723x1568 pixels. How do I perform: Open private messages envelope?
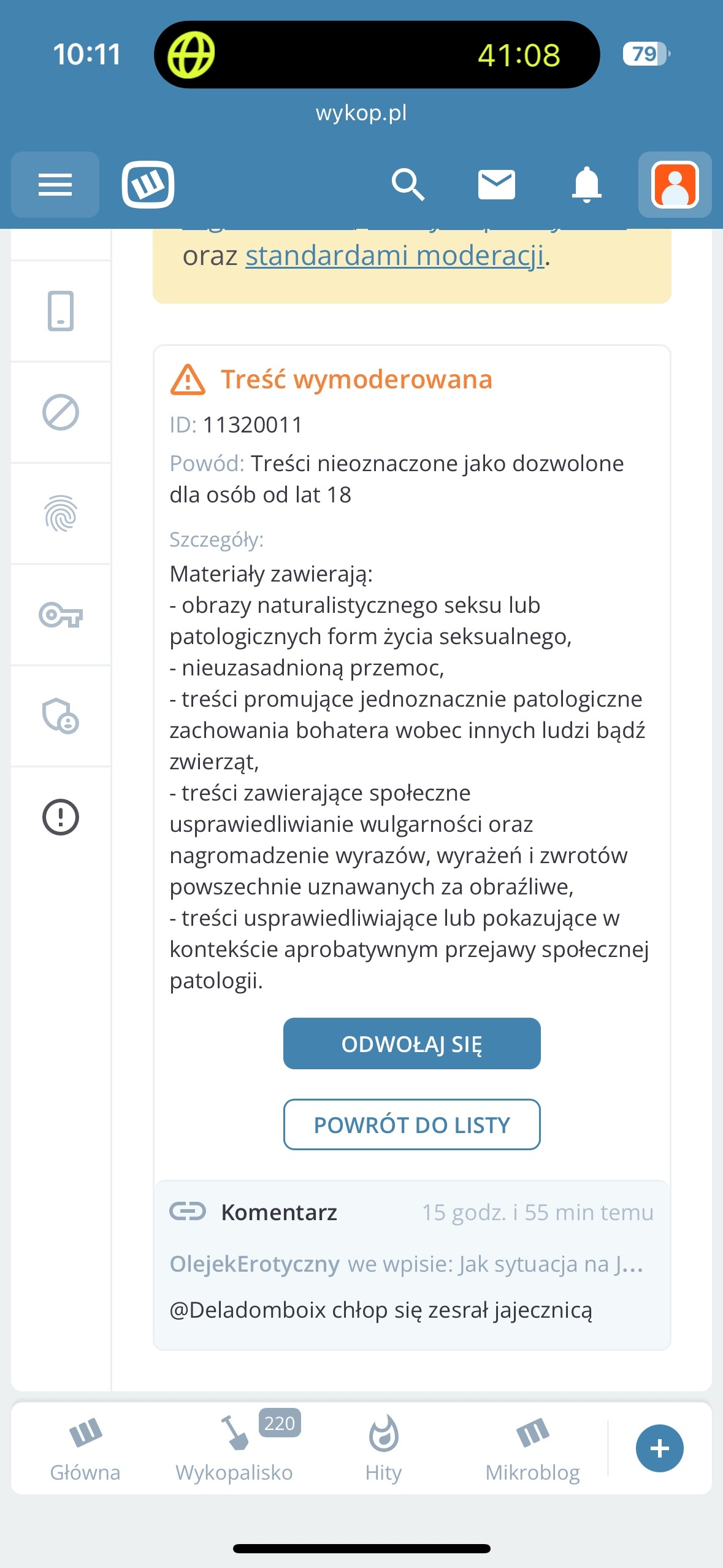point(496,185)
